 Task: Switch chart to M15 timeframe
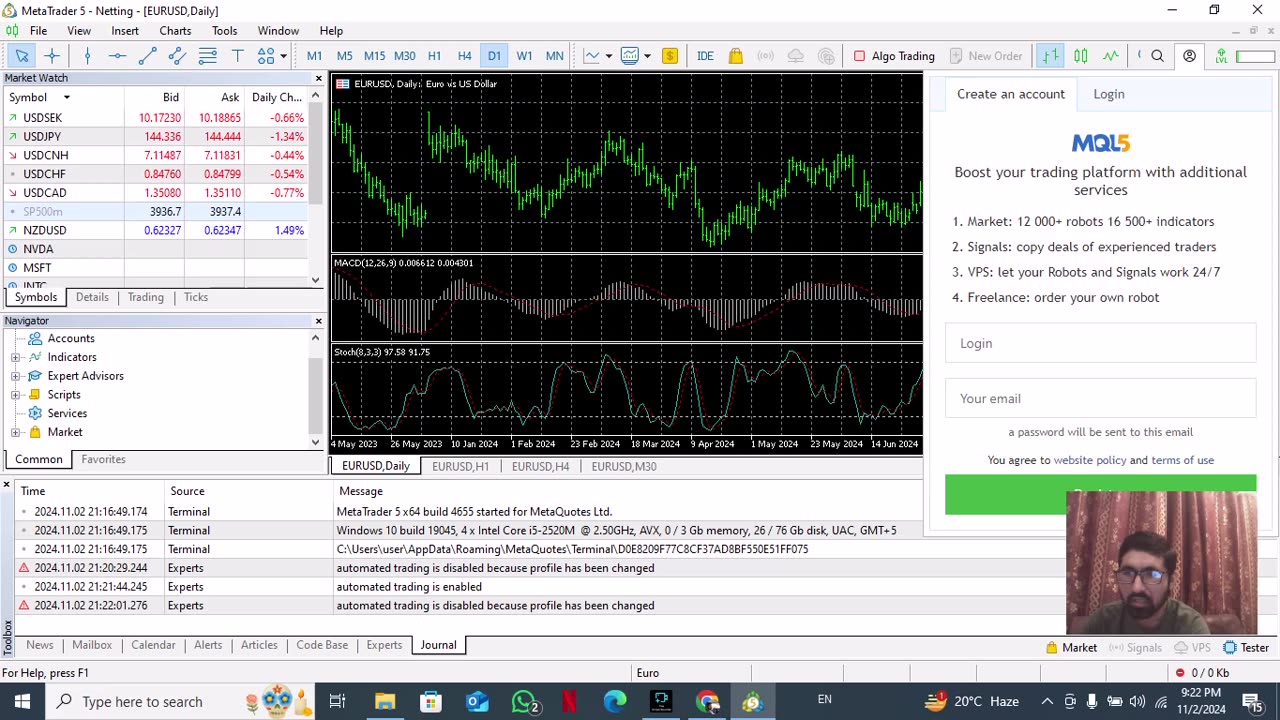374,56
